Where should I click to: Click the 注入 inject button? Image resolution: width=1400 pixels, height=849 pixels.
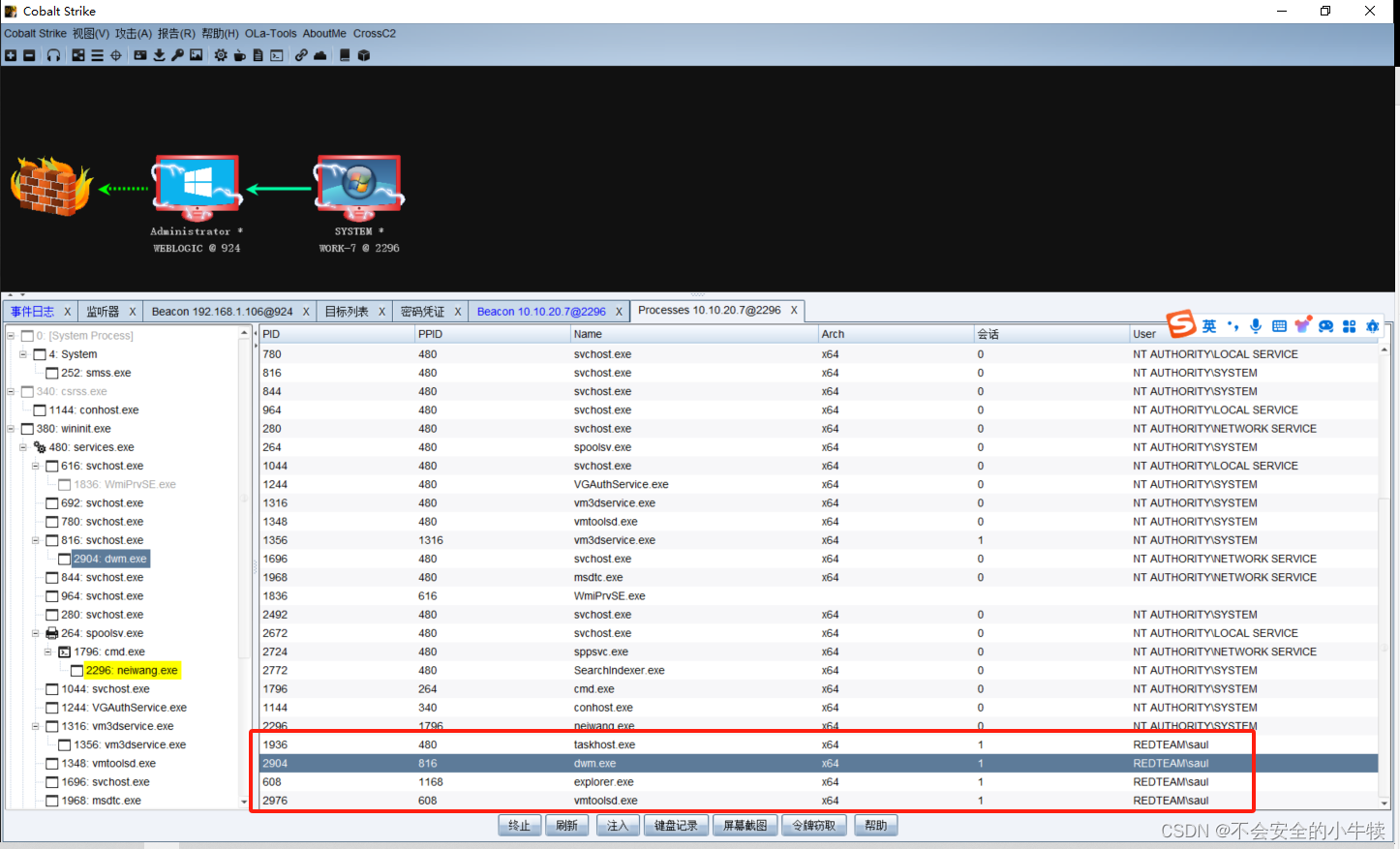[x=618, y=826]
